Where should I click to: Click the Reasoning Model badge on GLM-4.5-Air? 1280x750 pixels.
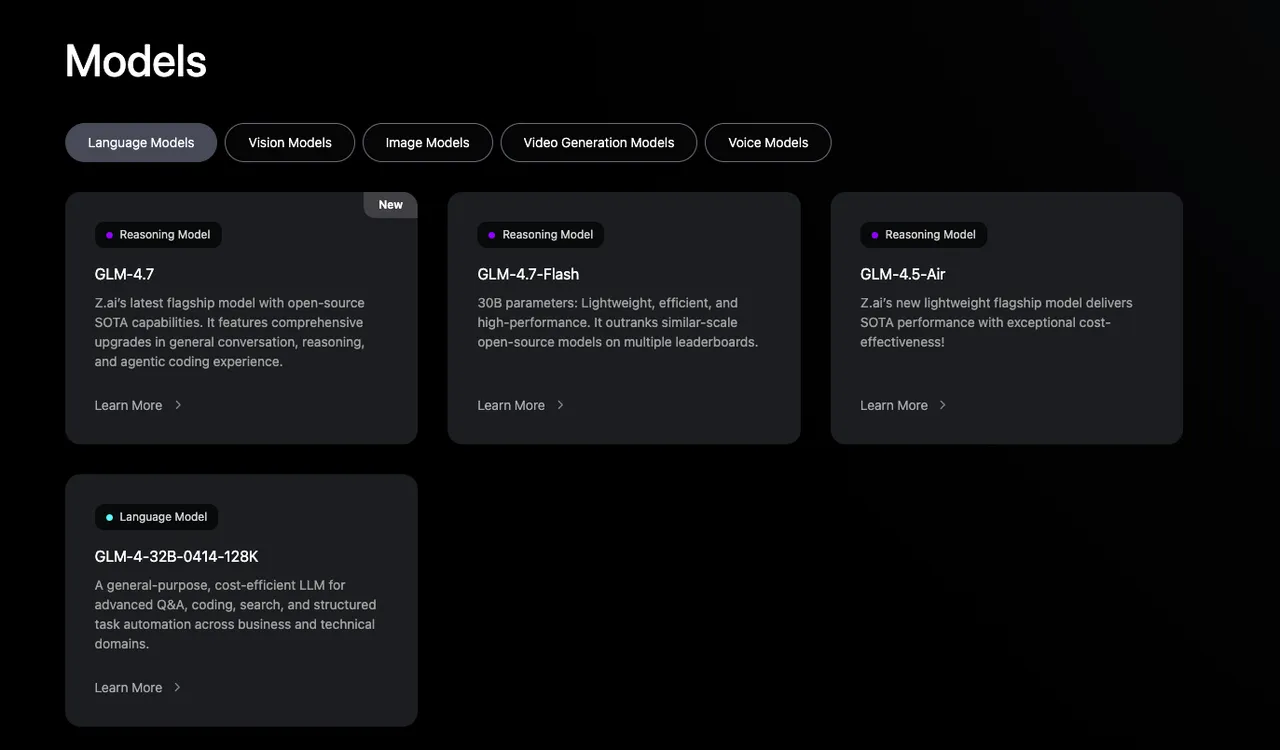point(923,235)
